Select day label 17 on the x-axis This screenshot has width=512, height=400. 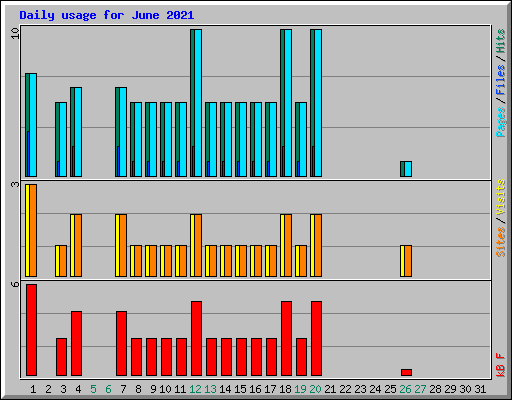click(270, 389)
